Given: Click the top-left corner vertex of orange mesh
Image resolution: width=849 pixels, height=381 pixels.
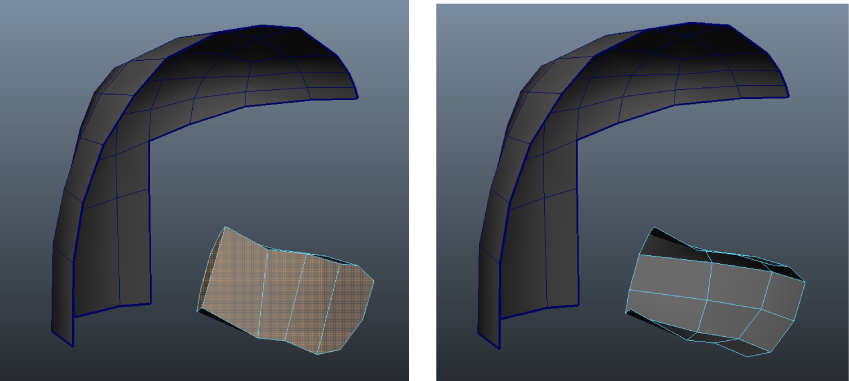Looking at the screenshot, I should [226, 227].
